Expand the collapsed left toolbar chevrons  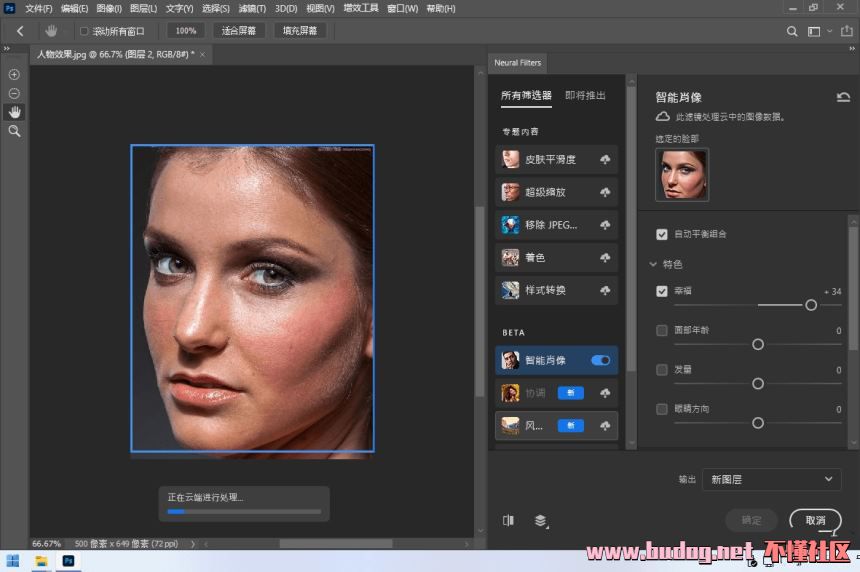pos(7,49)
